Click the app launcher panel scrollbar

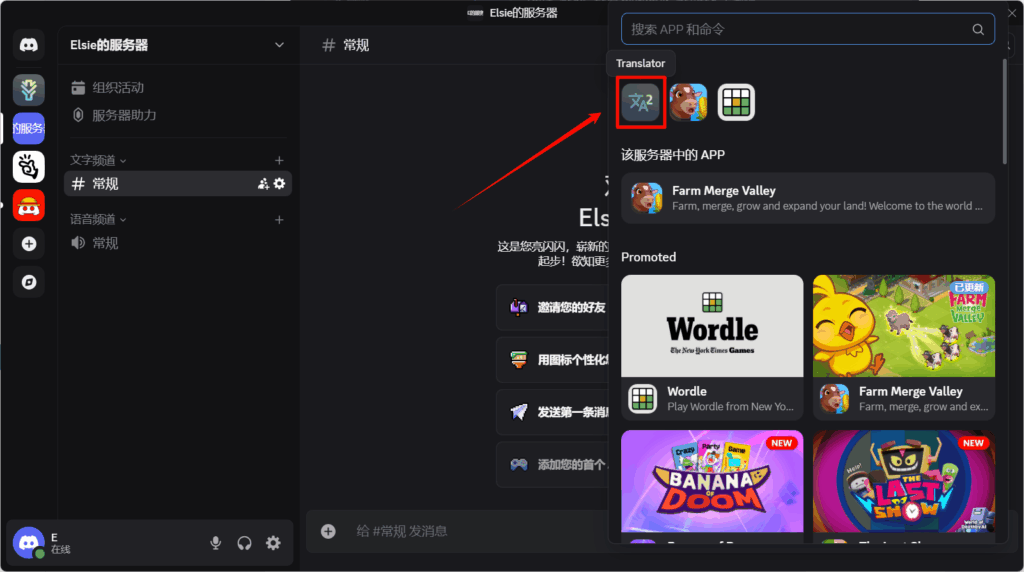point(1004,111)
